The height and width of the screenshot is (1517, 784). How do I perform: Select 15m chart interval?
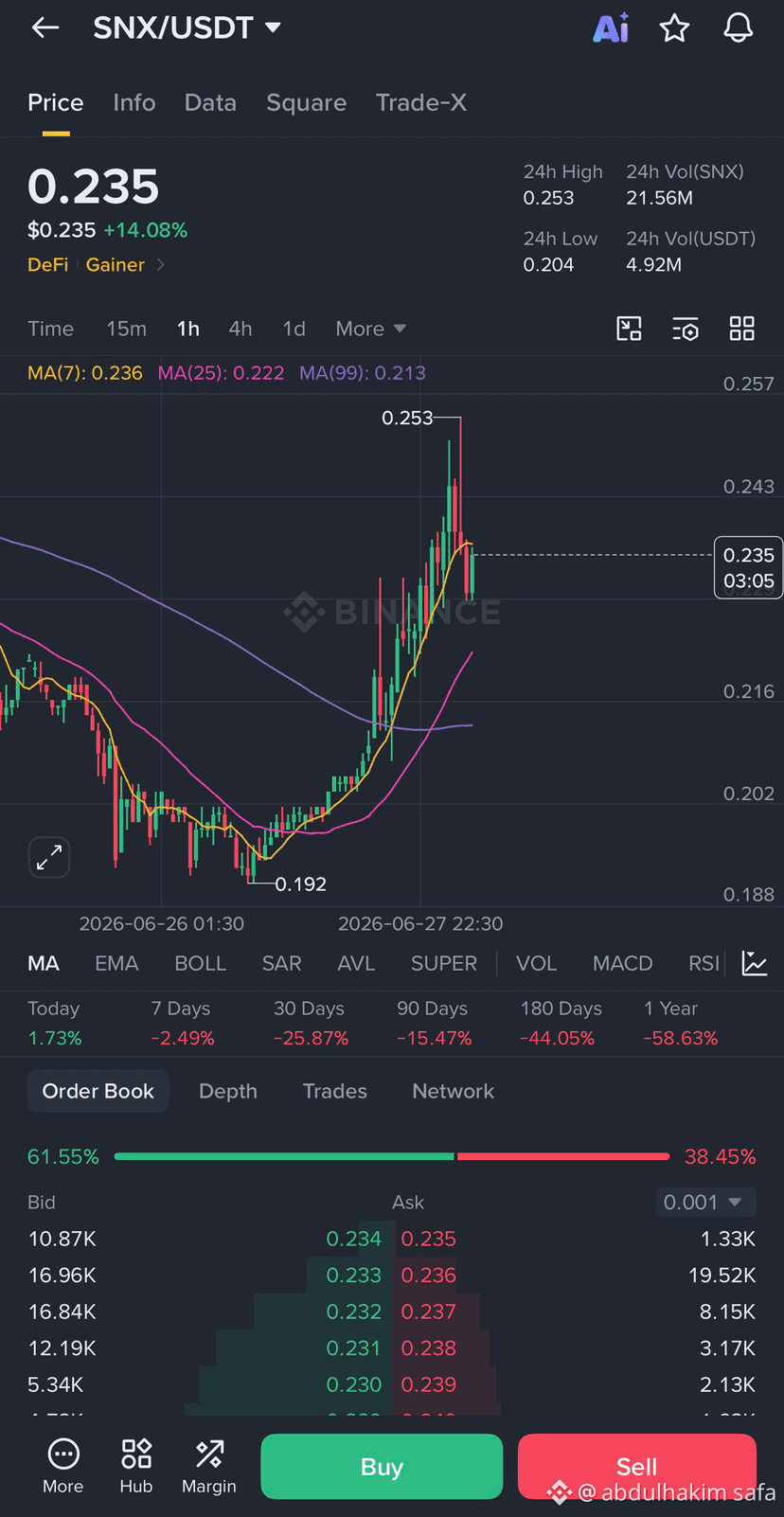pyautogui.click(x=127, y=329)
